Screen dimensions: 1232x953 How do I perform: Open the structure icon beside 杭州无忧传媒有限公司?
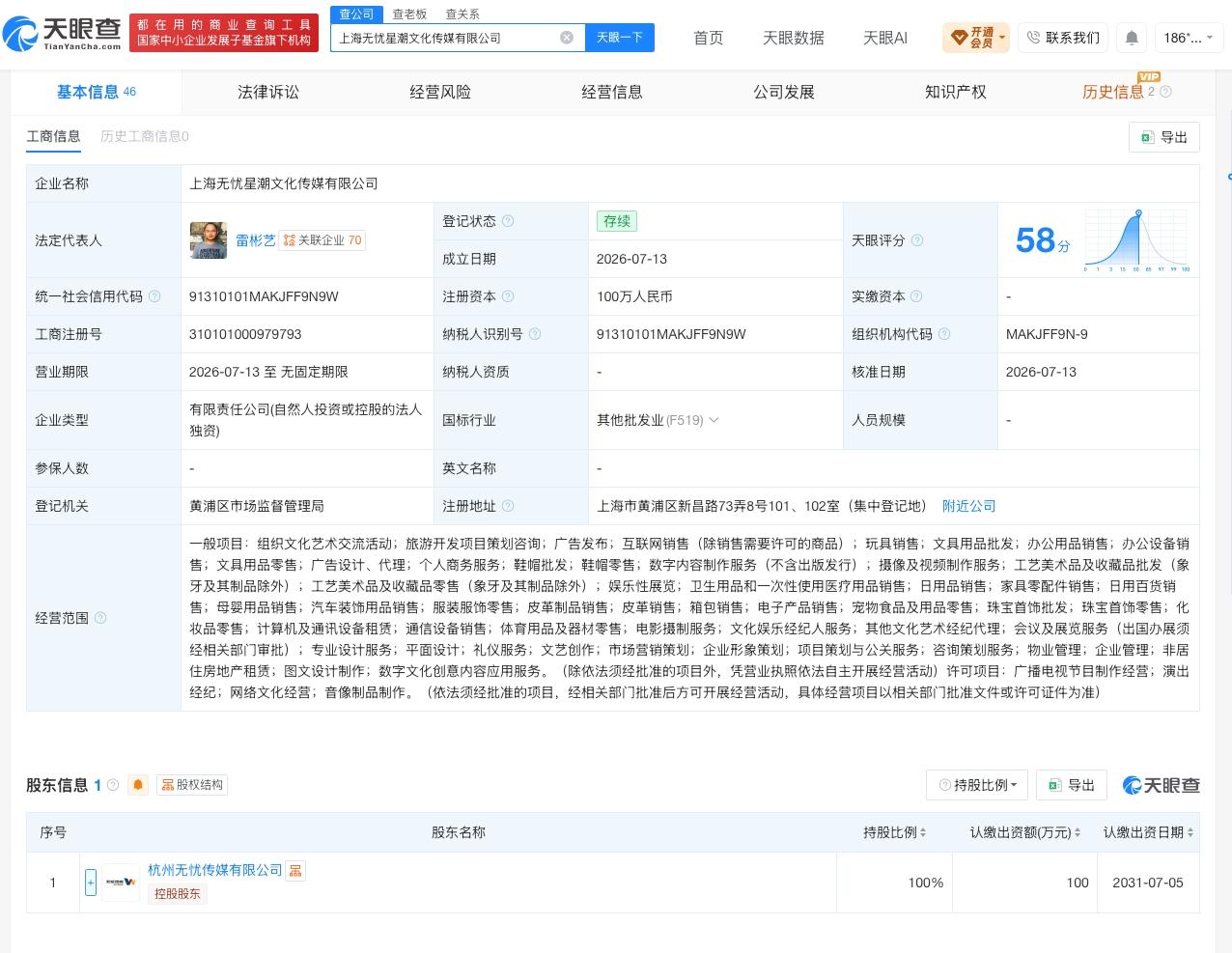click(295, 871)
